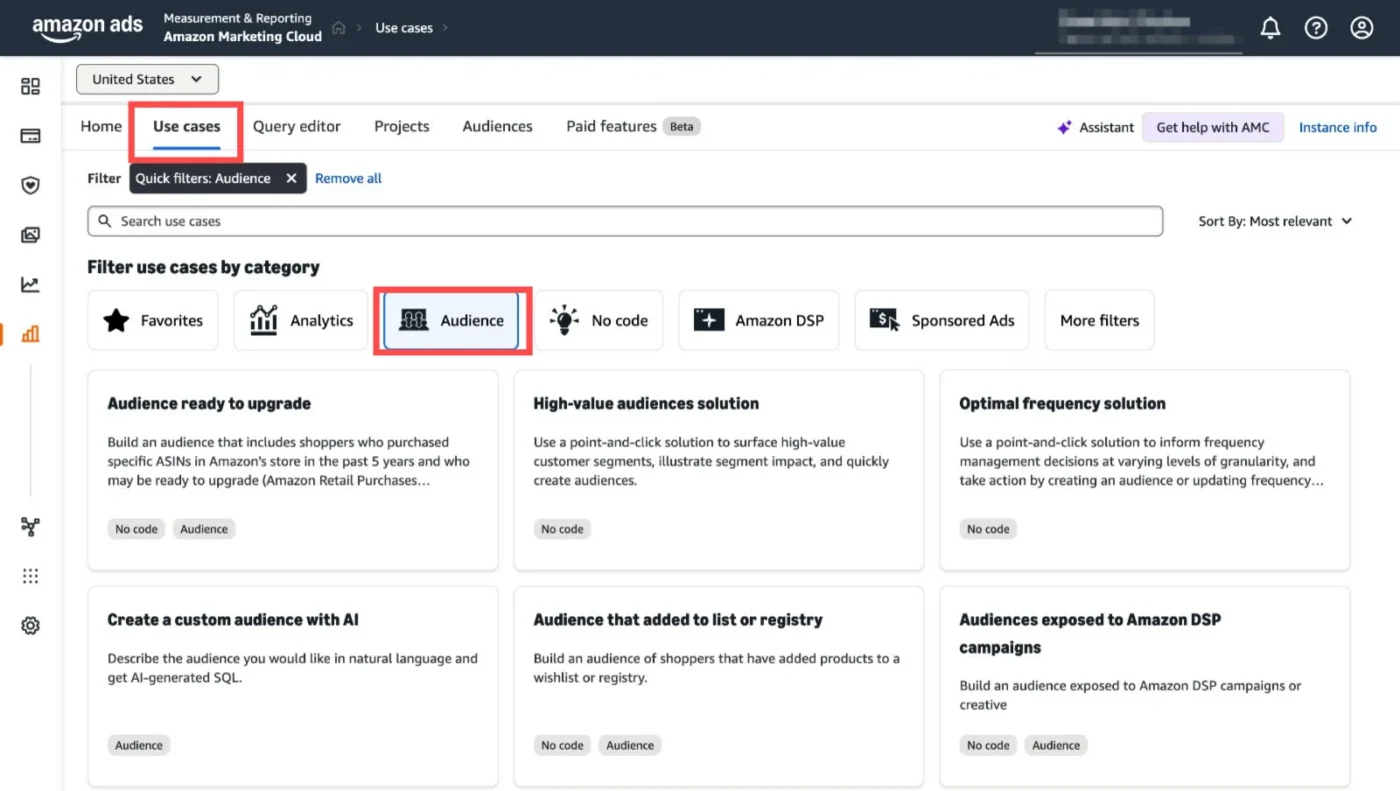Click the home icon in breadcrumb

tap(339, 28)
